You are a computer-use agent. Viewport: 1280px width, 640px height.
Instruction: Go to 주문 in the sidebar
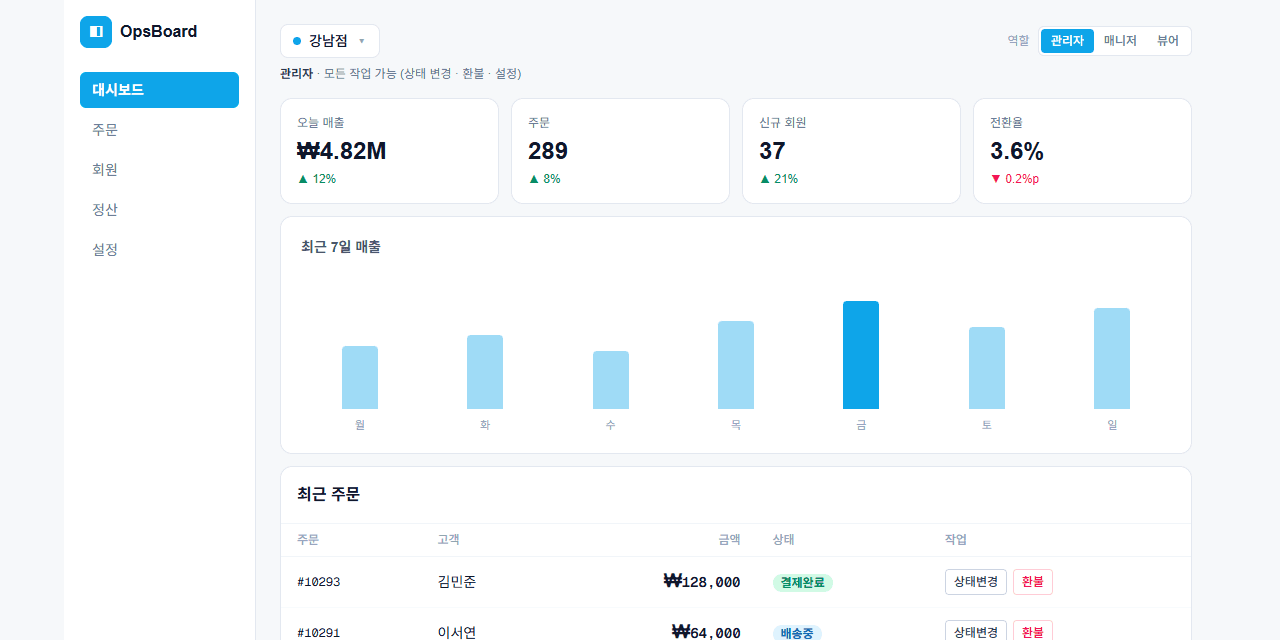[x=159, y=130]
